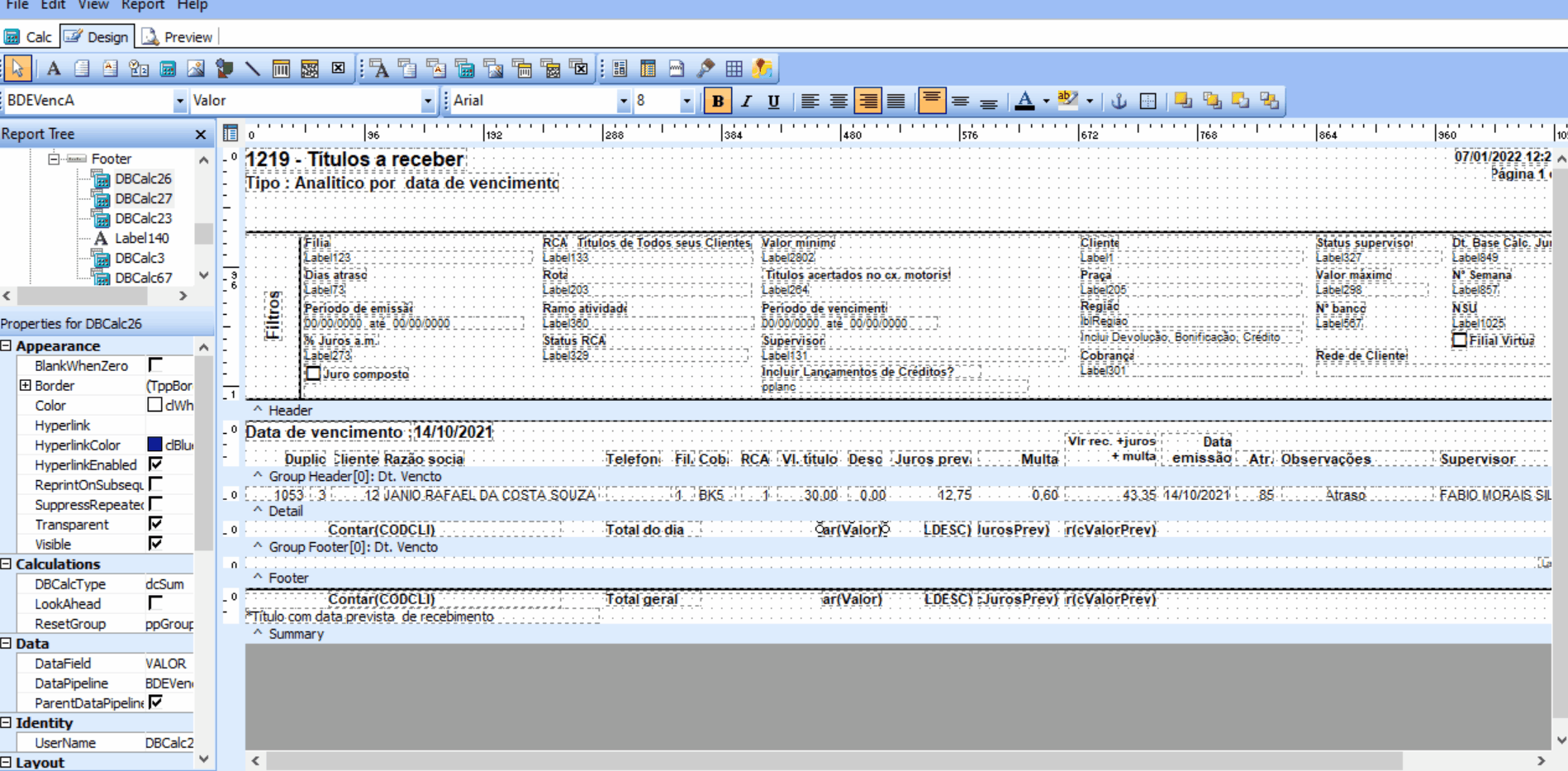The height and width of the screenshot is (771, 1568).
Task: Toggle the Visible property checkbox
Action: point(155,543)
